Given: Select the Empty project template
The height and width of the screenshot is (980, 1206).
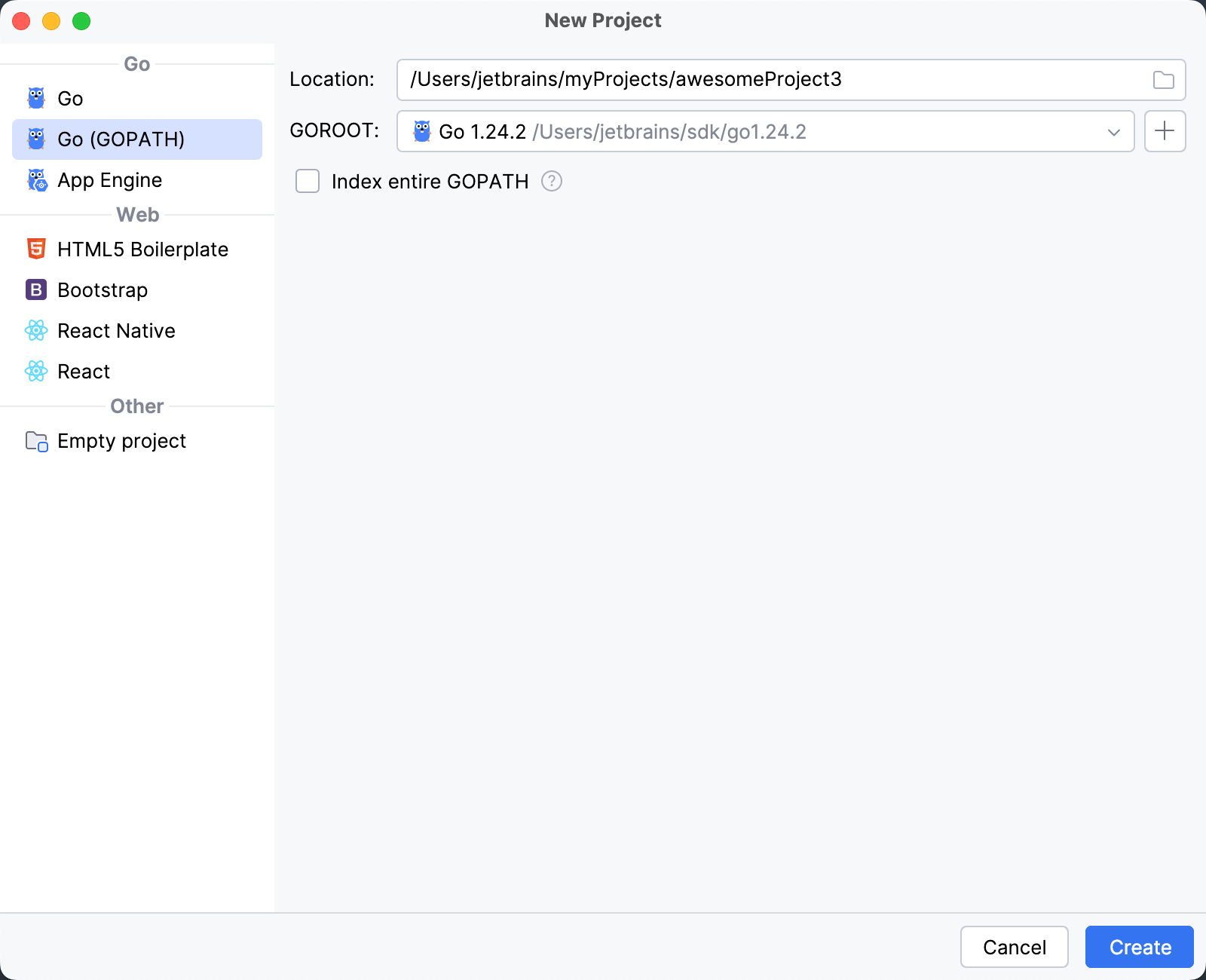Looking at the screenshot, I should tap(121, 441).
